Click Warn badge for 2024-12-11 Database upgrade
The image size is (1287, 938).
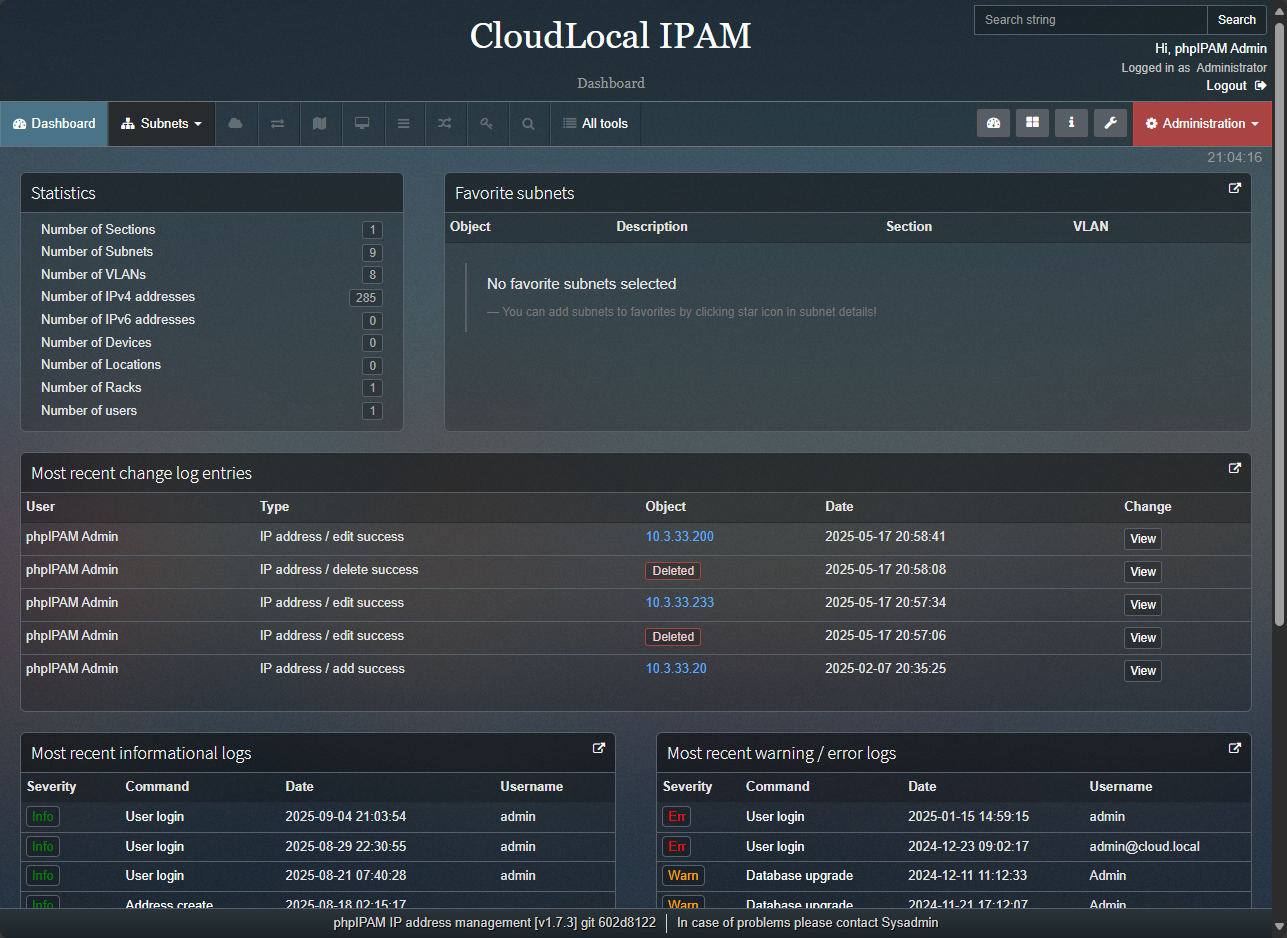point(683,876)
